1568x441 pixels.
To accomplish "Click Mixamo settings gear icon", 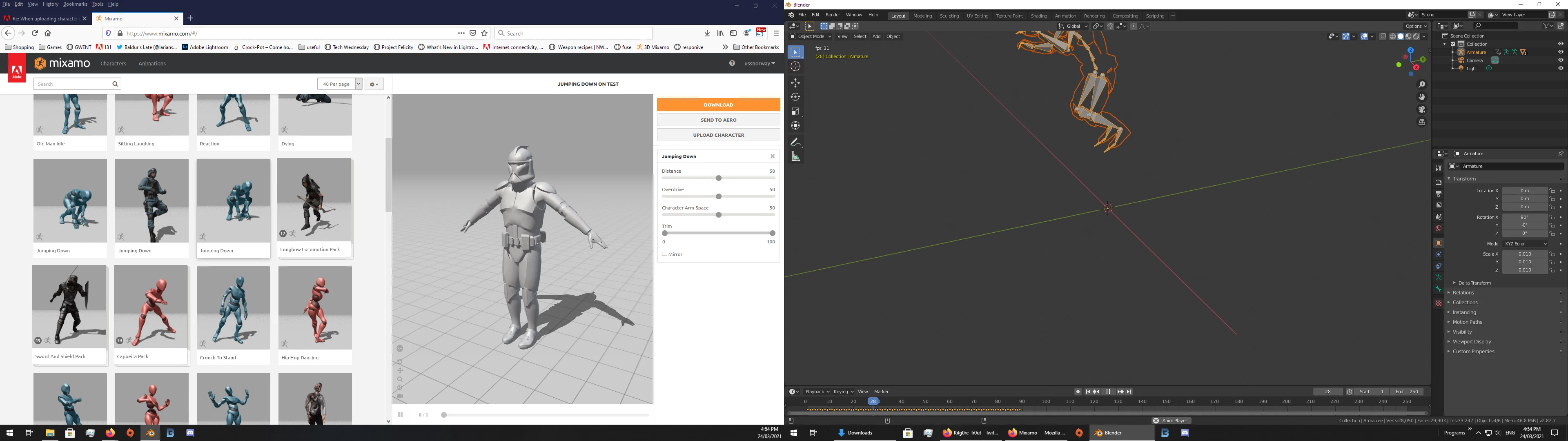I will [x=374, y=84].
